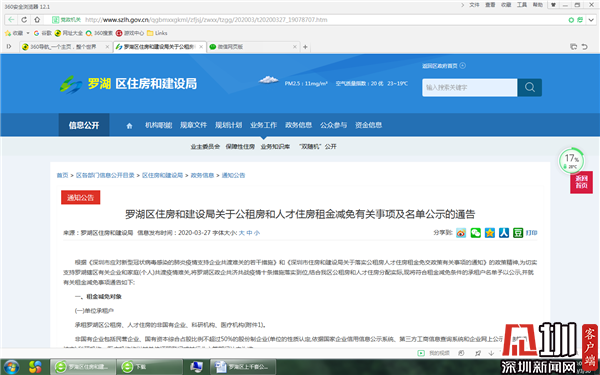Share article via WeChat icon
Viewport: 600px width, 375px height.
tap(476, 233)
